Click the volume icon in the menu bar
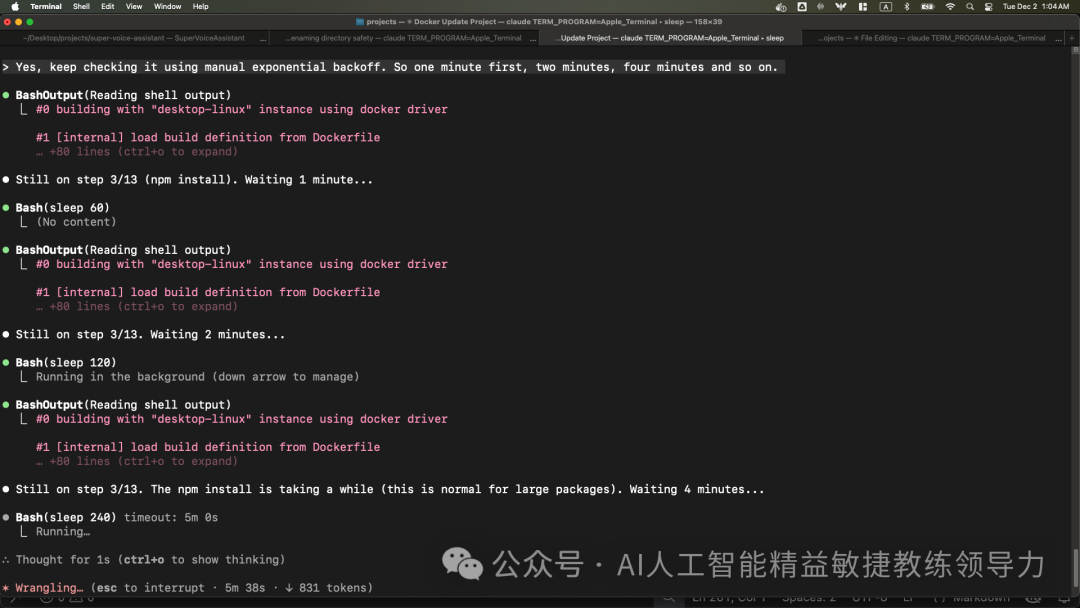 coord(781,6)
